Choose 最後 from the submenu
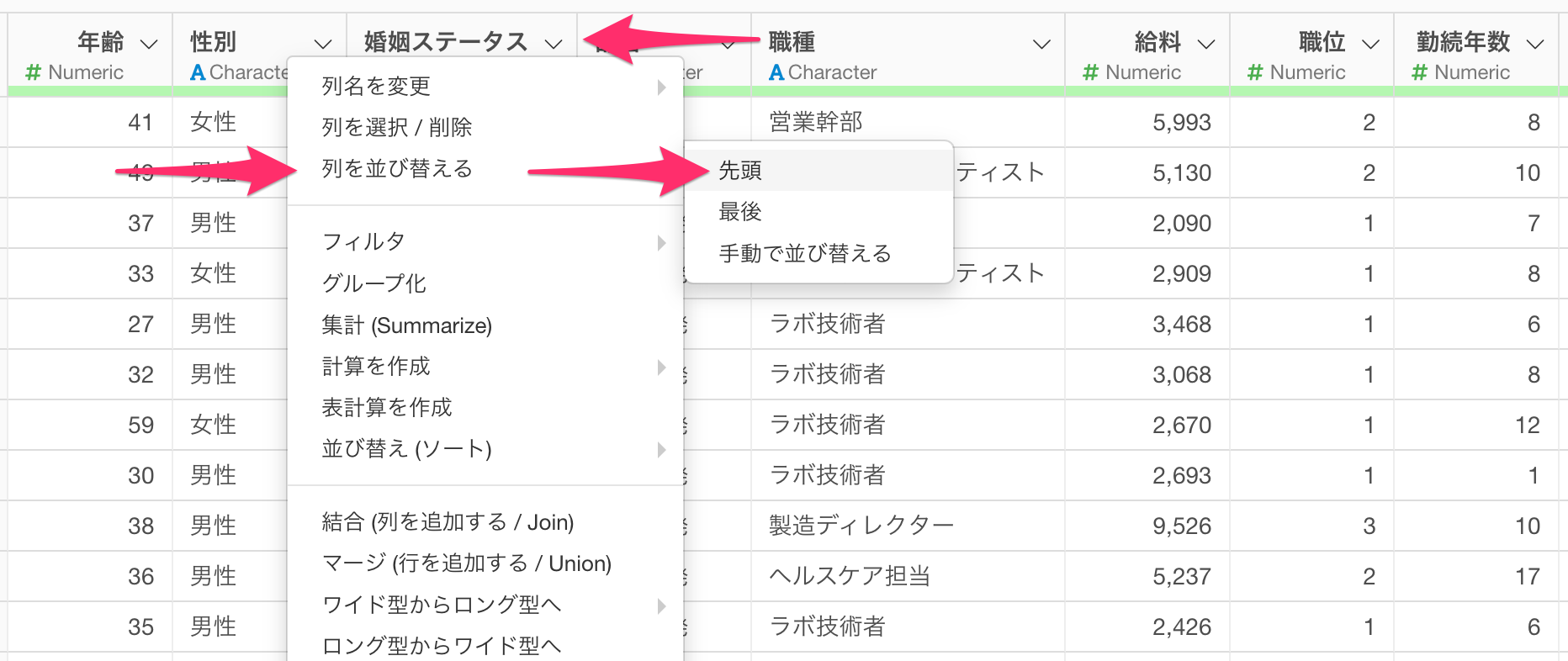 [x=740, y=212]
